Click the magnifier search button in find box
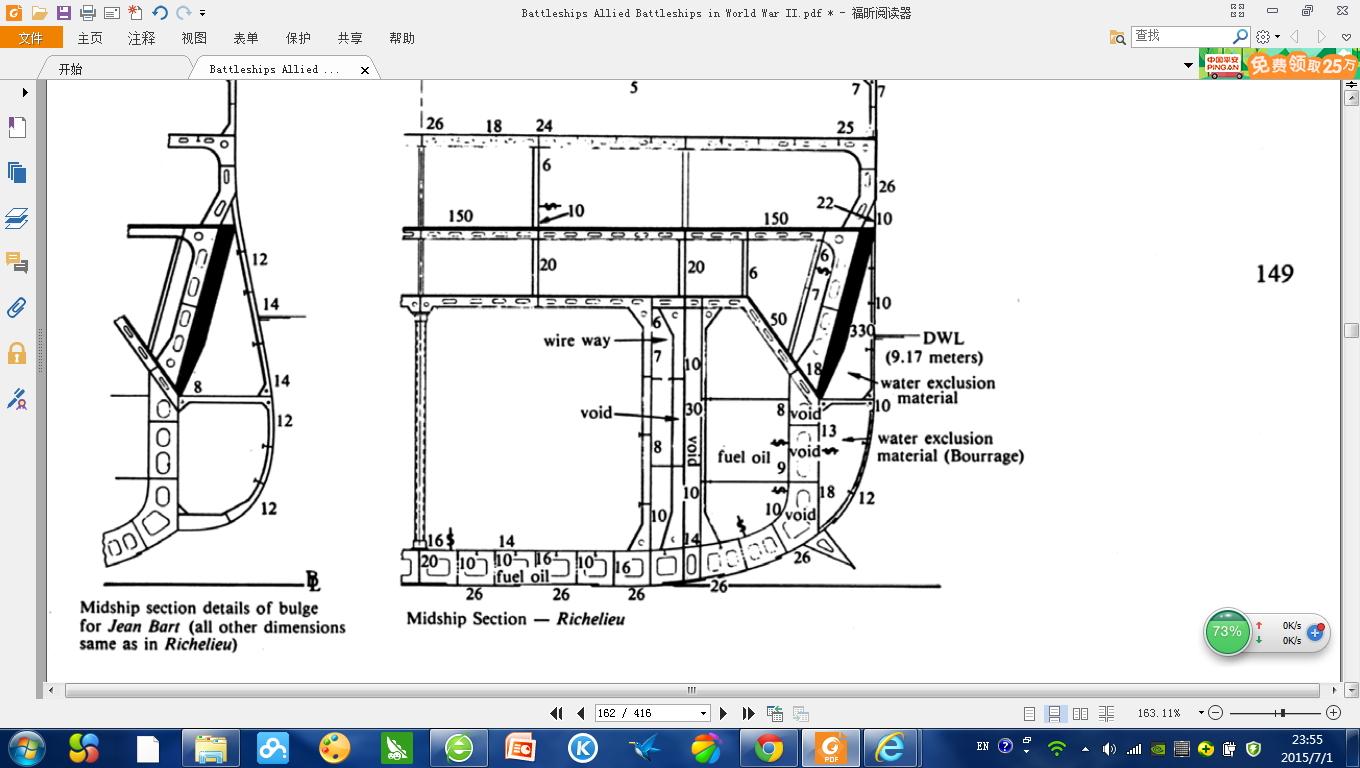The image size is (1360, 768). coord(1241,36)
